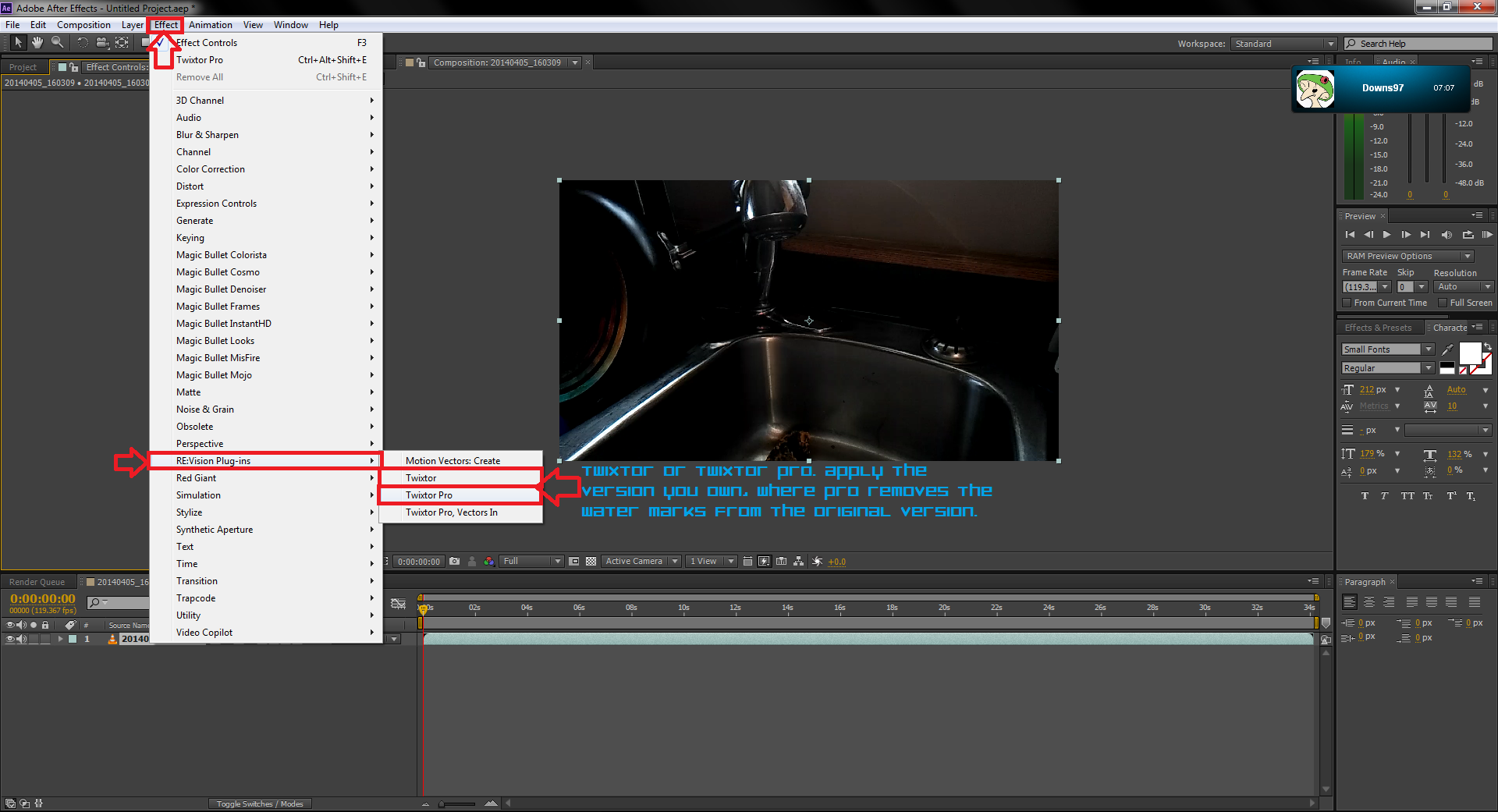The height and width of the screenshot is (812, 1498).
Task: Expand layer 1 properties triangle
Action: click(60, 639)
